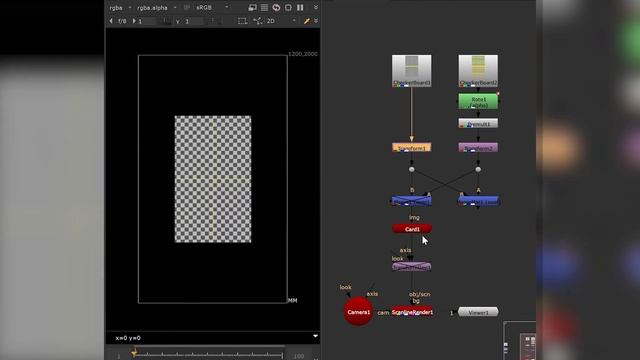Click the dot node below Transform2
Screen dimensions: 640x360
(478, 169)
